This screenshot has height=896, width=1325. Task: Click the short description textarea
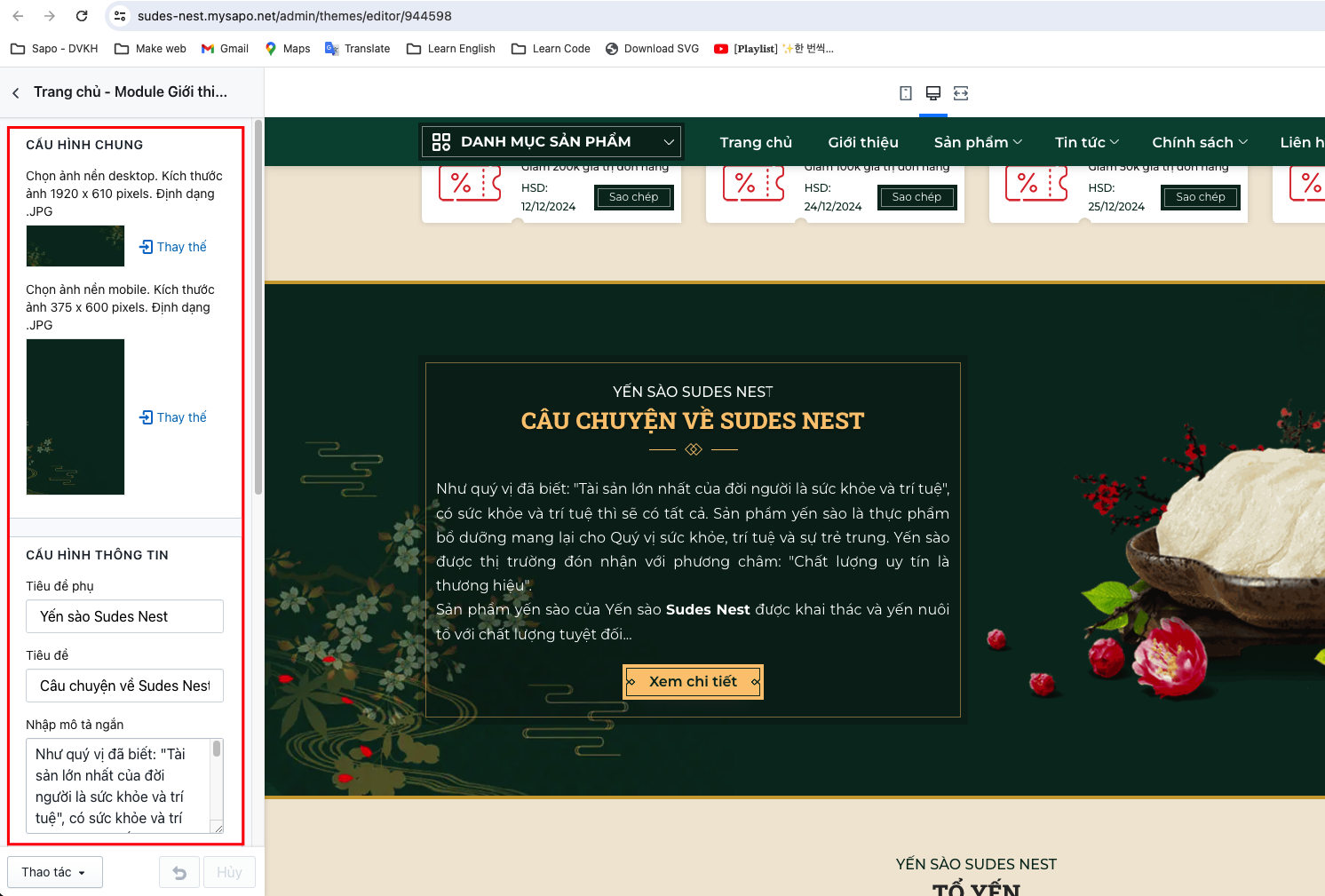[124, 786]
